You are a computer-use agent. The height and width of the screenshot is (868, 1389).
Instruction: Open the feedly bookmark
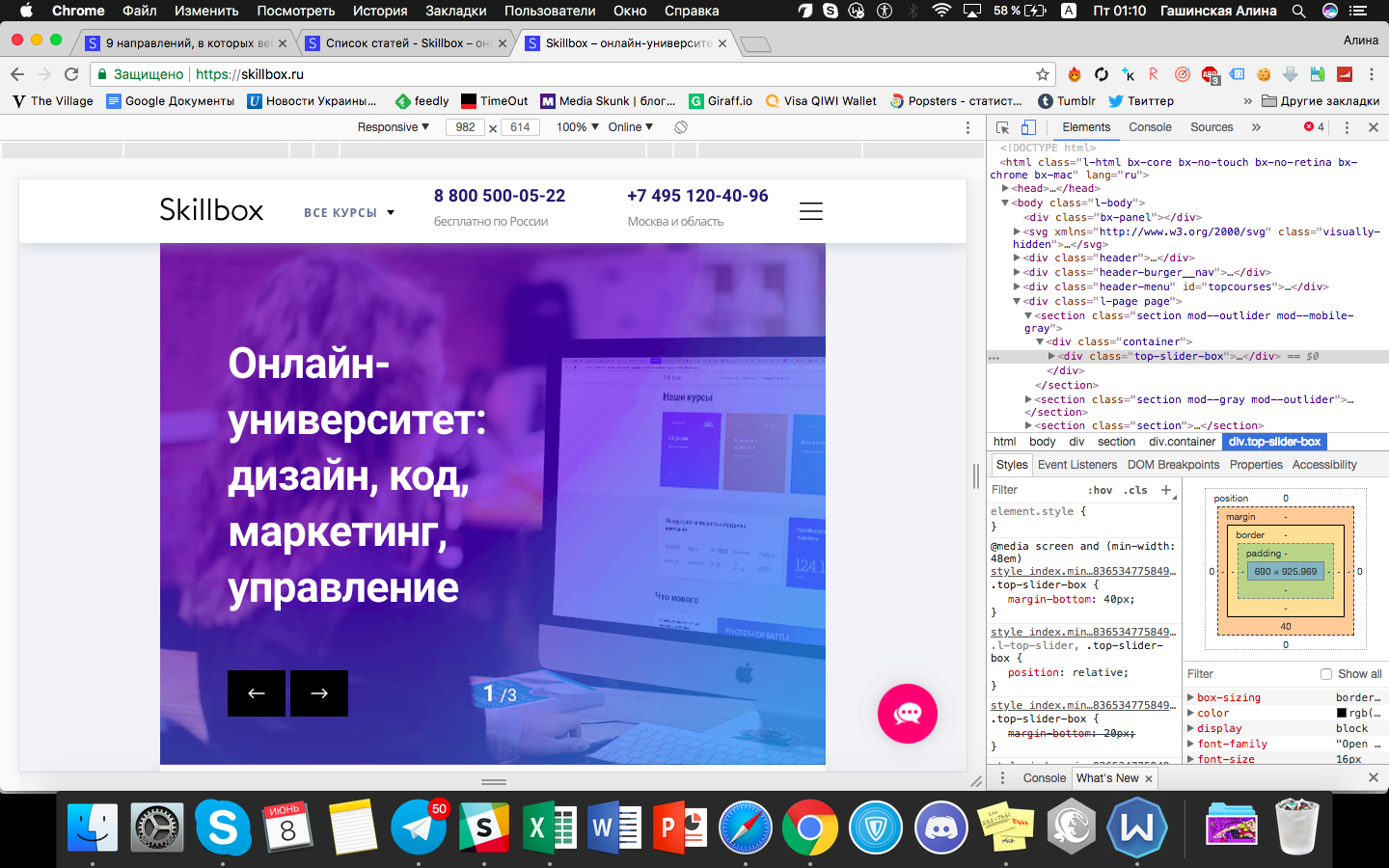tap(422, 101)
